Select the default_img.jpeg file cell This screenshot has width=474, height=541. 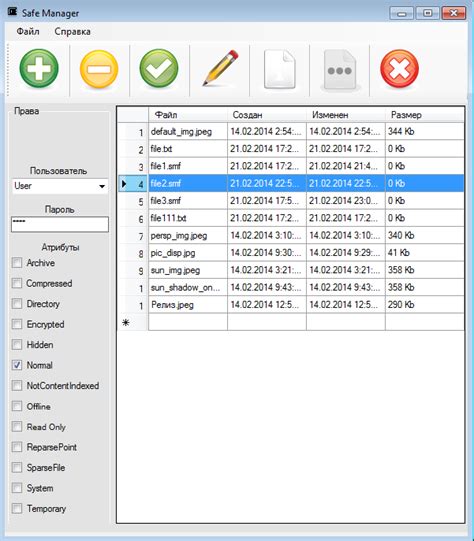click(188, 131)
